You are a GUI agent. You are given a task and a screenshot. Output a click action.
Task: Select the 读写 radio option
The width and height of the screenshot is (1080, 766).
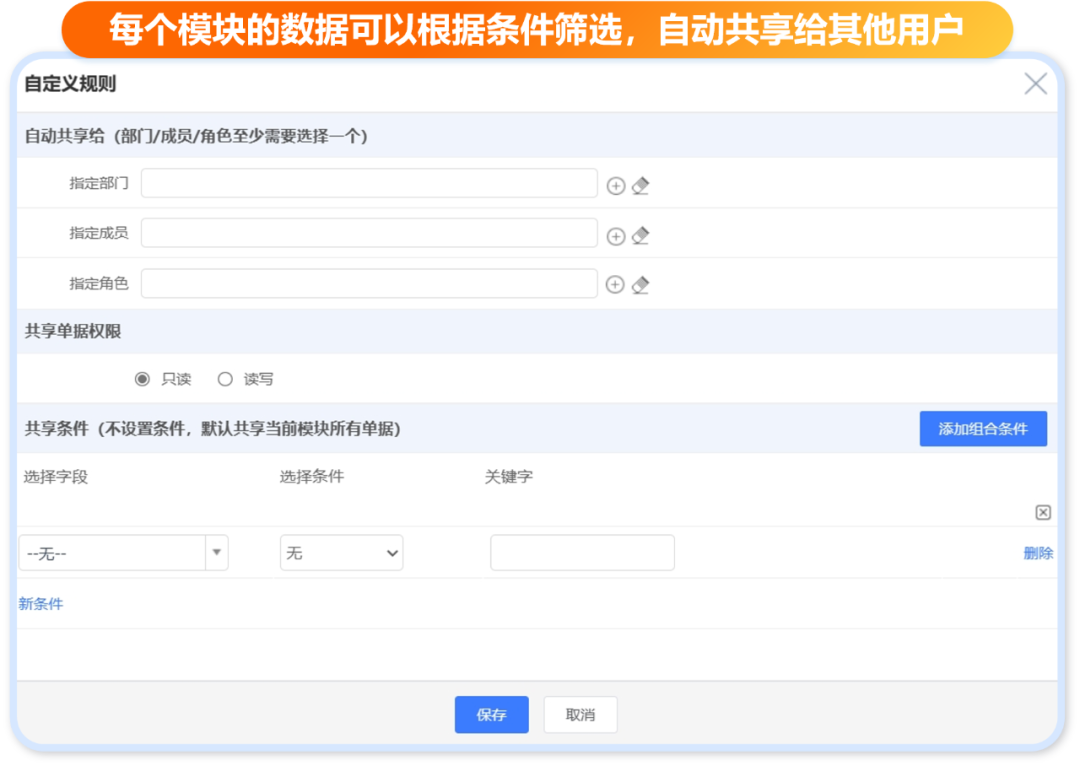225,379
